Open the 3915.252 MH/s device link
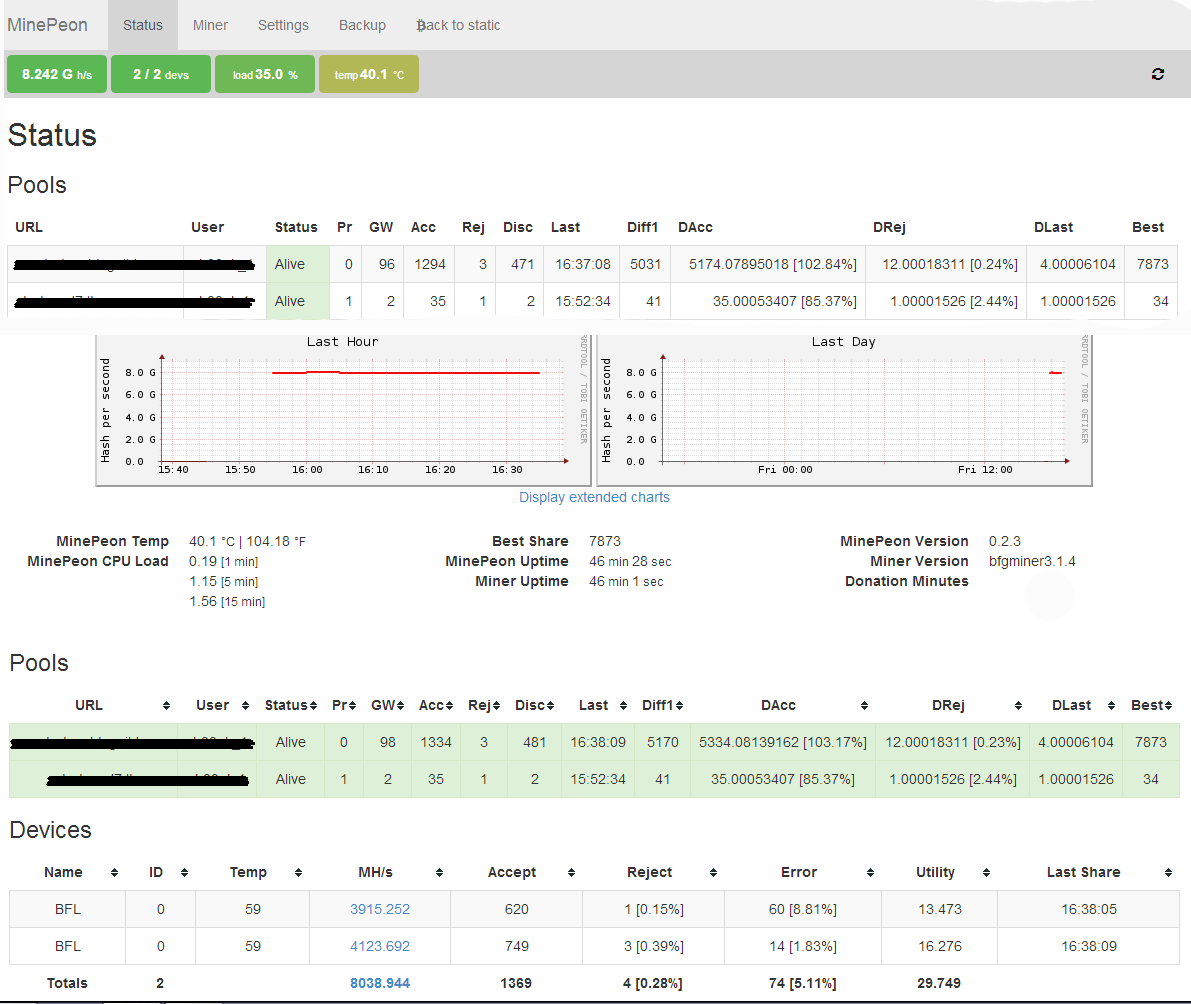The height and width of the screenshot is (1004, 1191). [x=380, y=909]
